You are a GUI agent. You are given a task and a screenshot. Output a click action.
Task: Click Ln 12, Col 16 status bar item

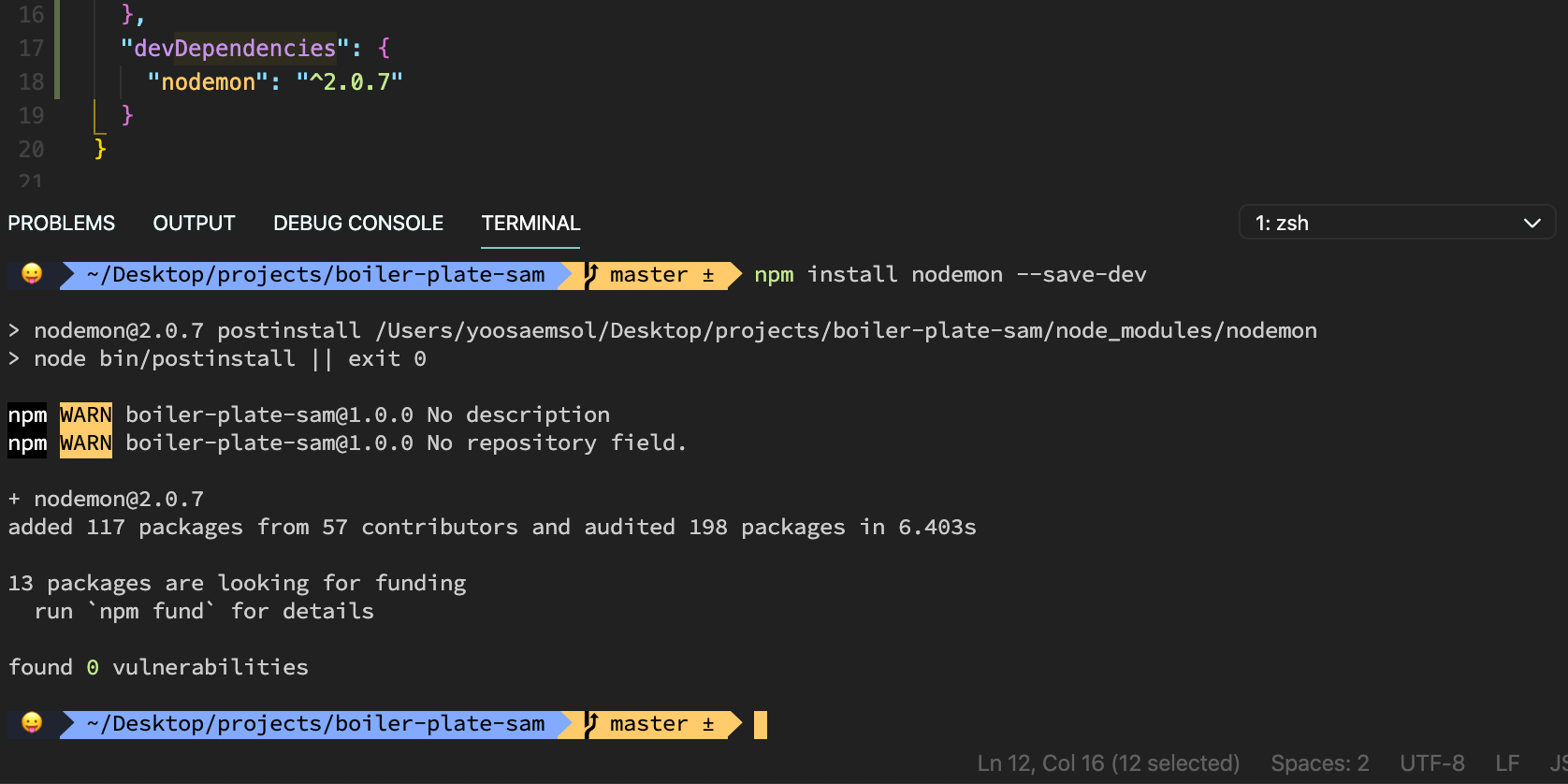[x=1108, y=763]
